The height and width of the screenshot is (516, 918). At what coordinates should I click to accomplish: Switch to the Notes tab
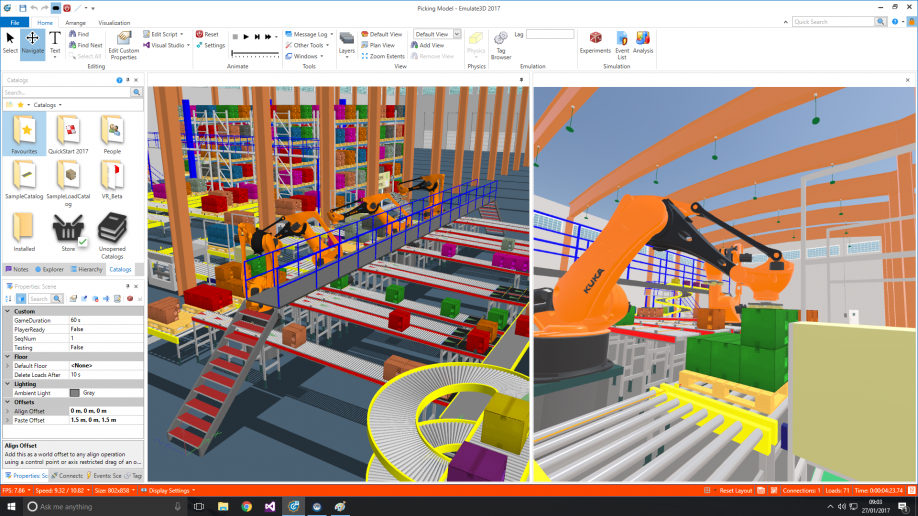(x=17, y=269)
